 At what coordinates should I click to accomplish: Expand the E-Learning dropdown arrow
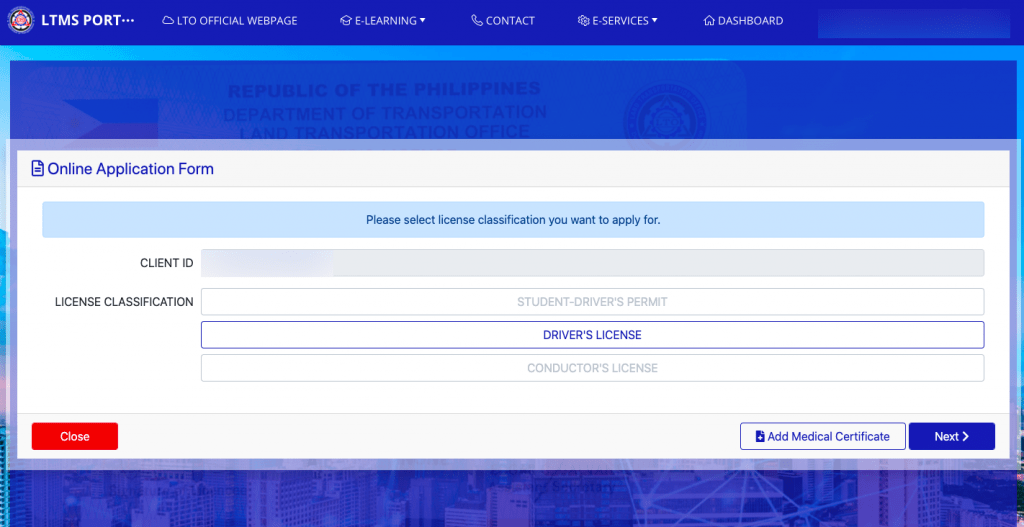423,20
